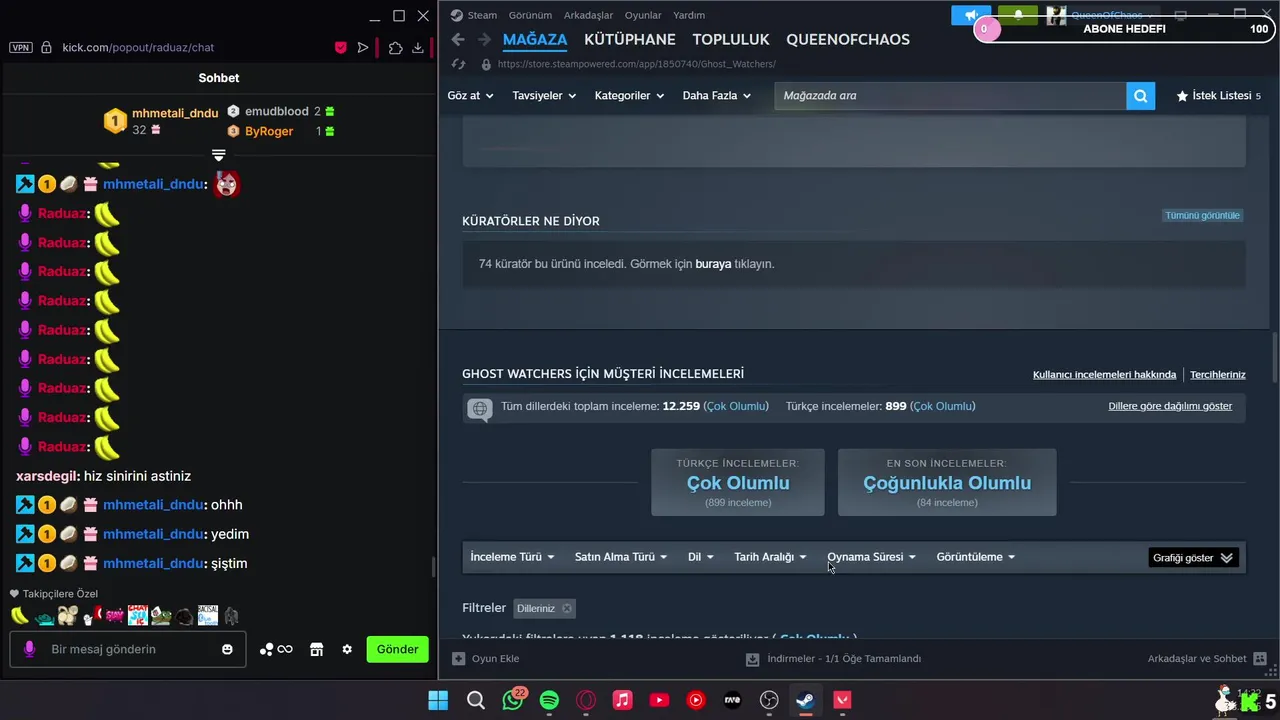
Task: Click Dillere göre dağılımı göster link
Action: click(1170, 406)
